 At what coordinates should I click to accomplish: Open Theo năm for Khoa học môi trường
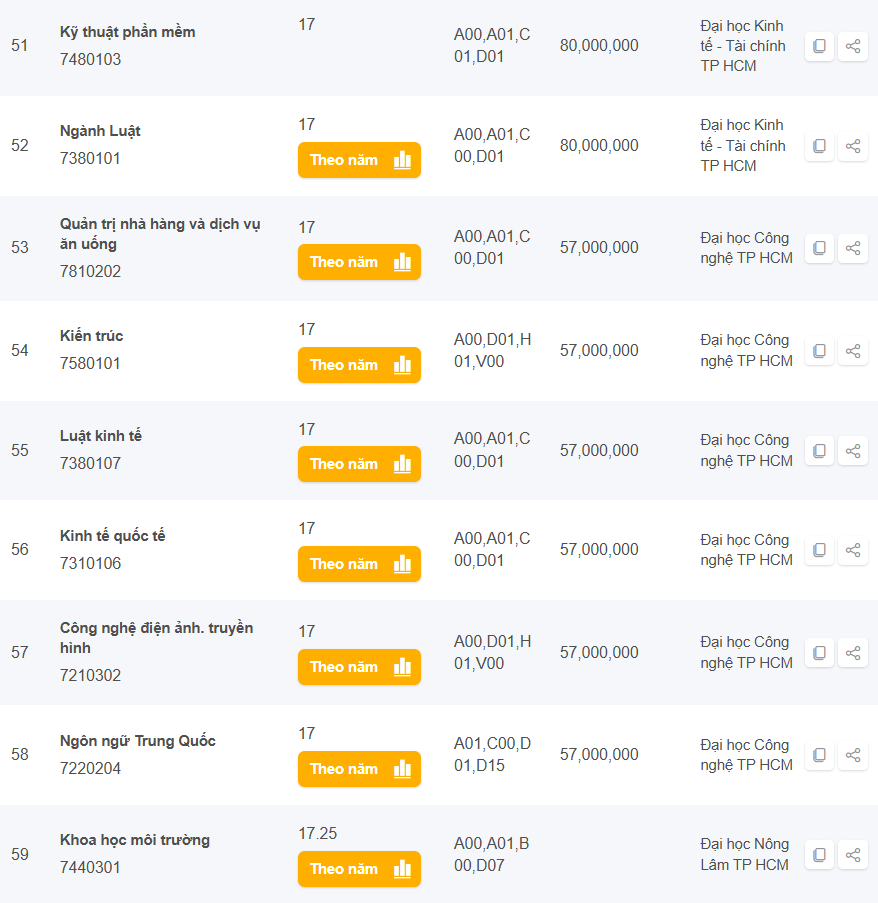359,869
